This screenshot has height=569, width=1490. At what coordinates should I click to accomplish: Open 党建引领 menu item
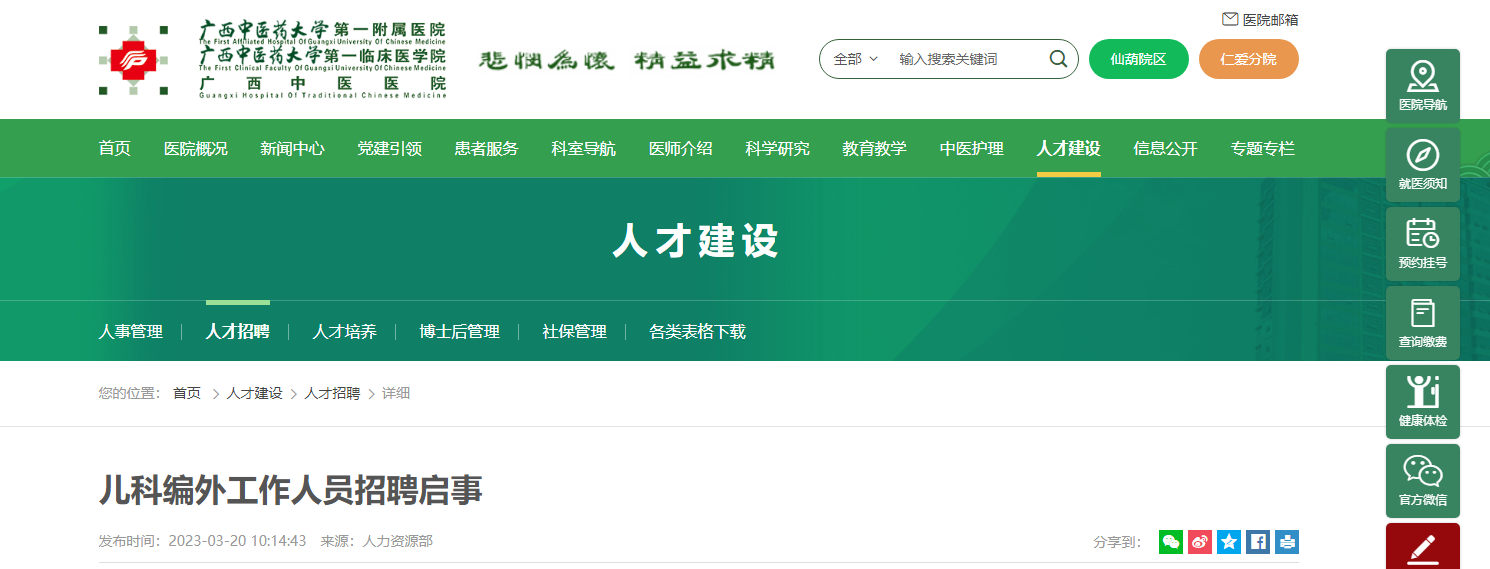[x=390, y=148]
